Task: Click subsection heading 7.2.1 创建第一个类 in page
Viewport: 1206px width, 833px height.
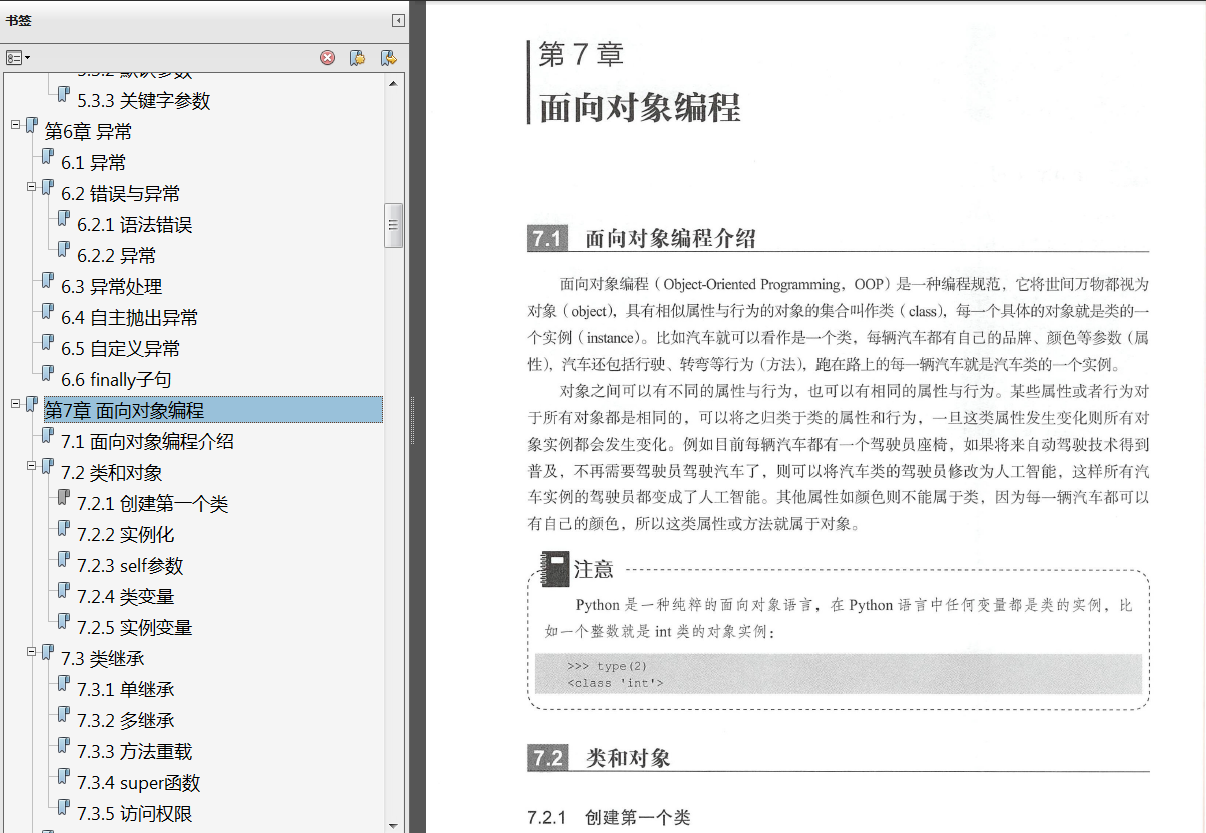Action: coord(609,818)
